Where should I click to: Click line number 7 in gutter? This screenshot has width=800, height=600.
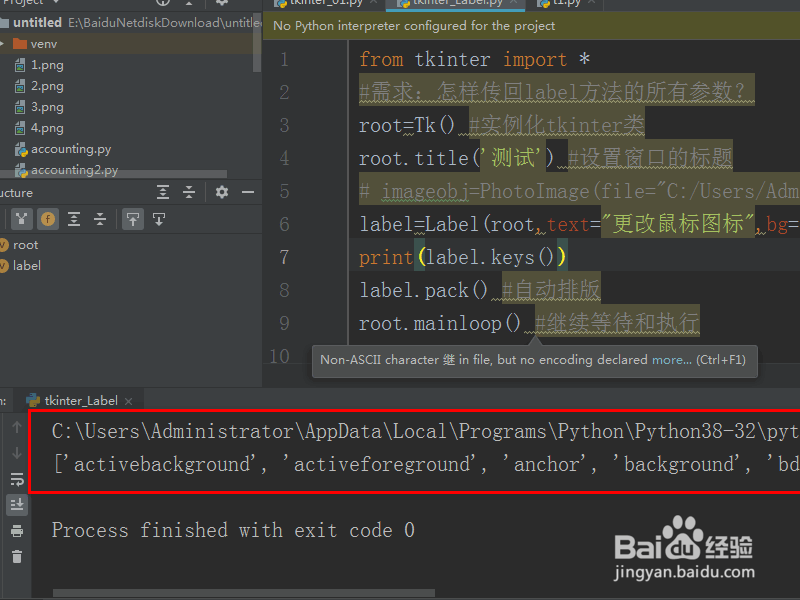click(x=284, y=257)
